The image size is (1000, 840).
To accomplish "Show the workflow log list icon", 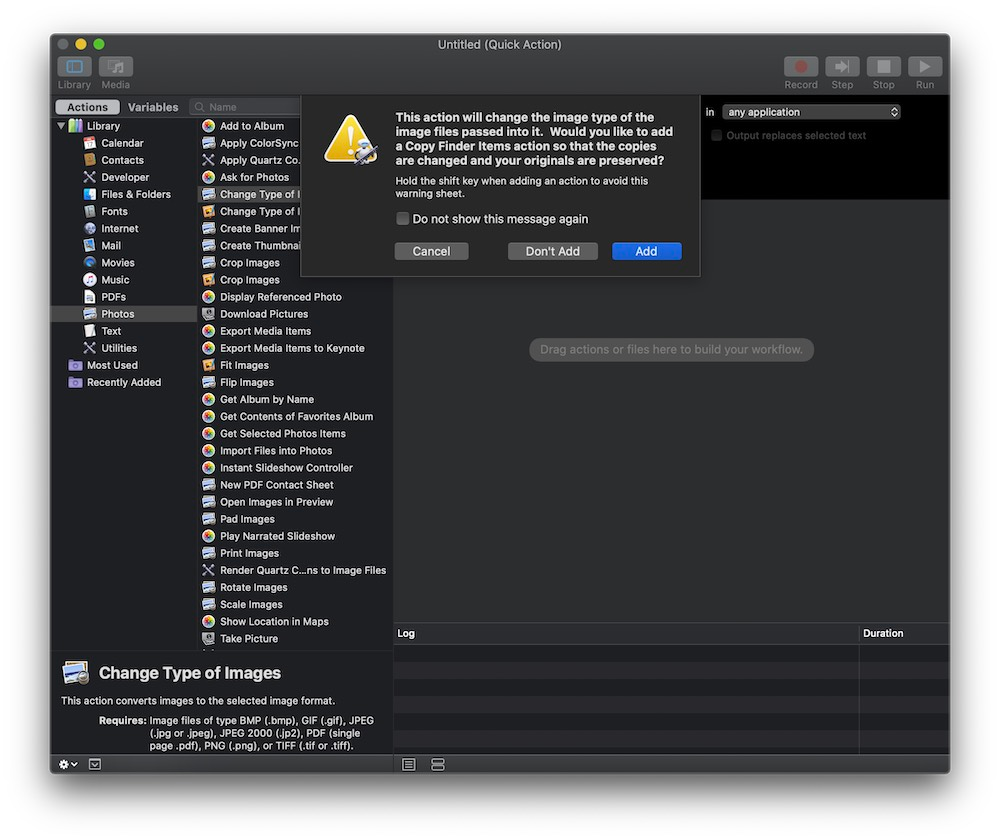I will point(409,764).
